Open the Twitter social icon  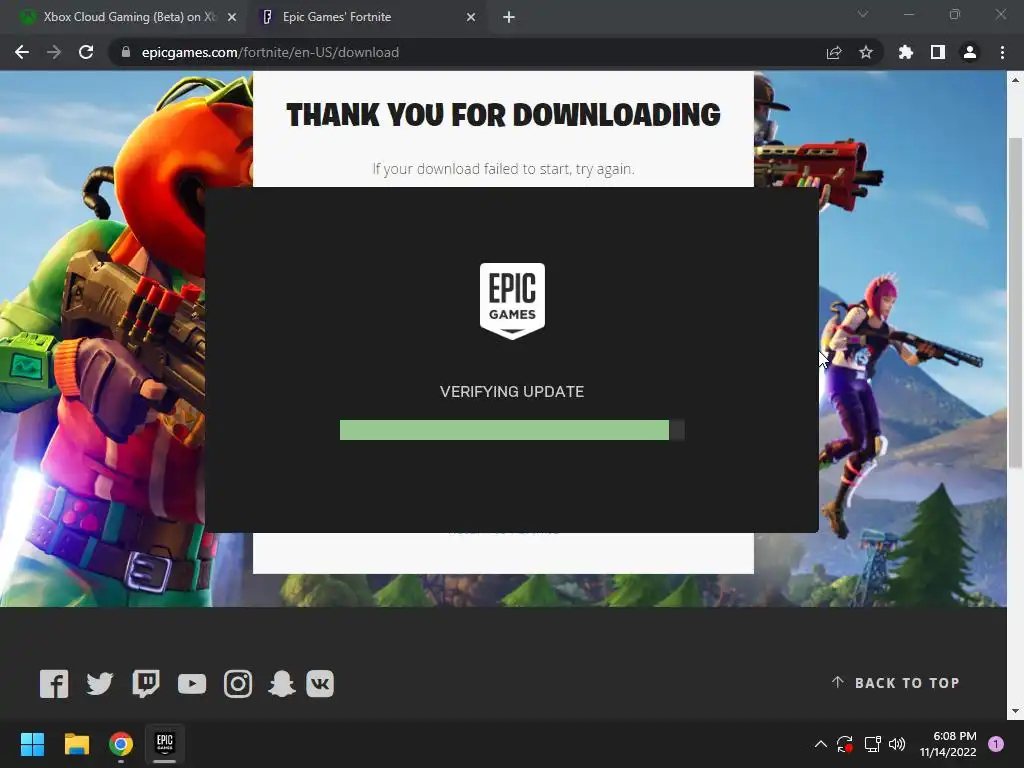pos(100,684)
